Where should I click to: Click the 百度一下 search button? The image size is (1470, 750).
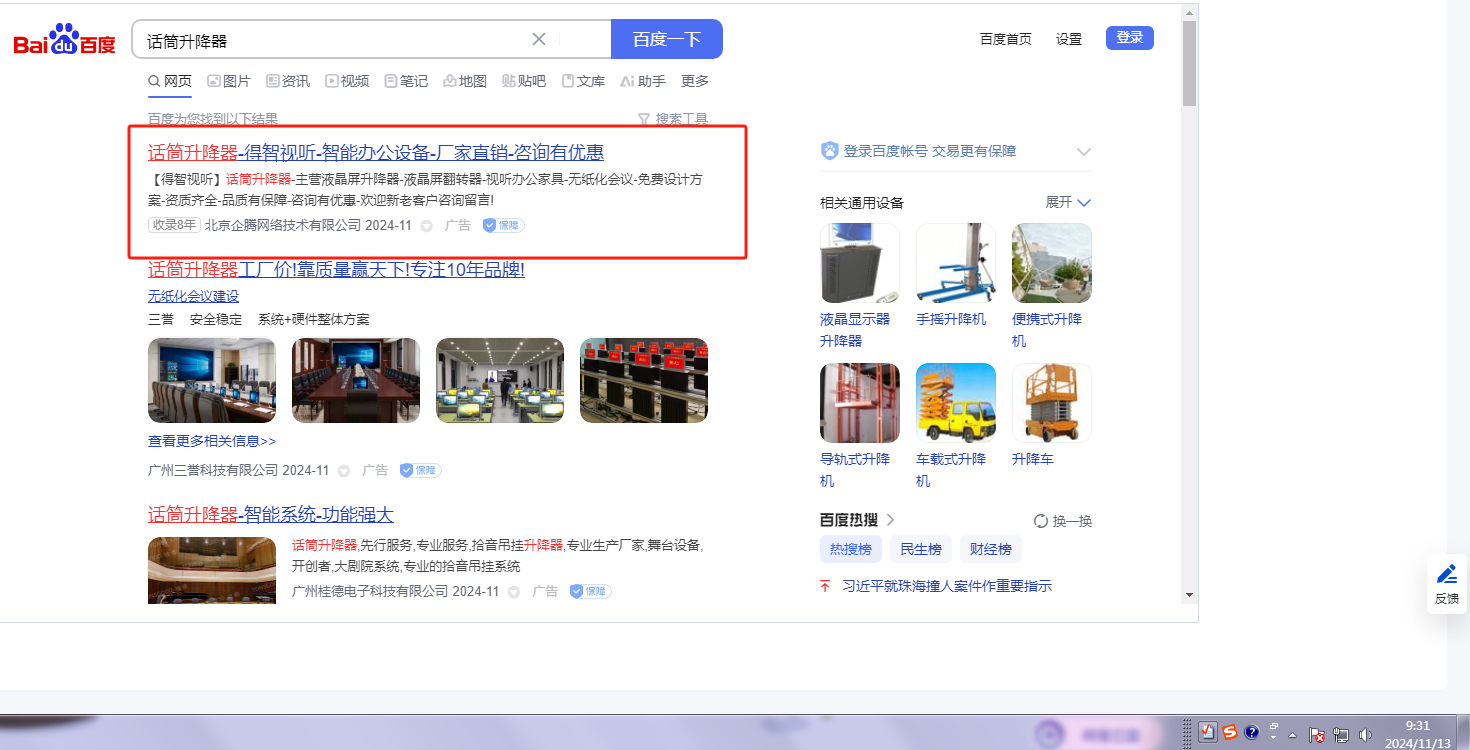click(667, 39)
